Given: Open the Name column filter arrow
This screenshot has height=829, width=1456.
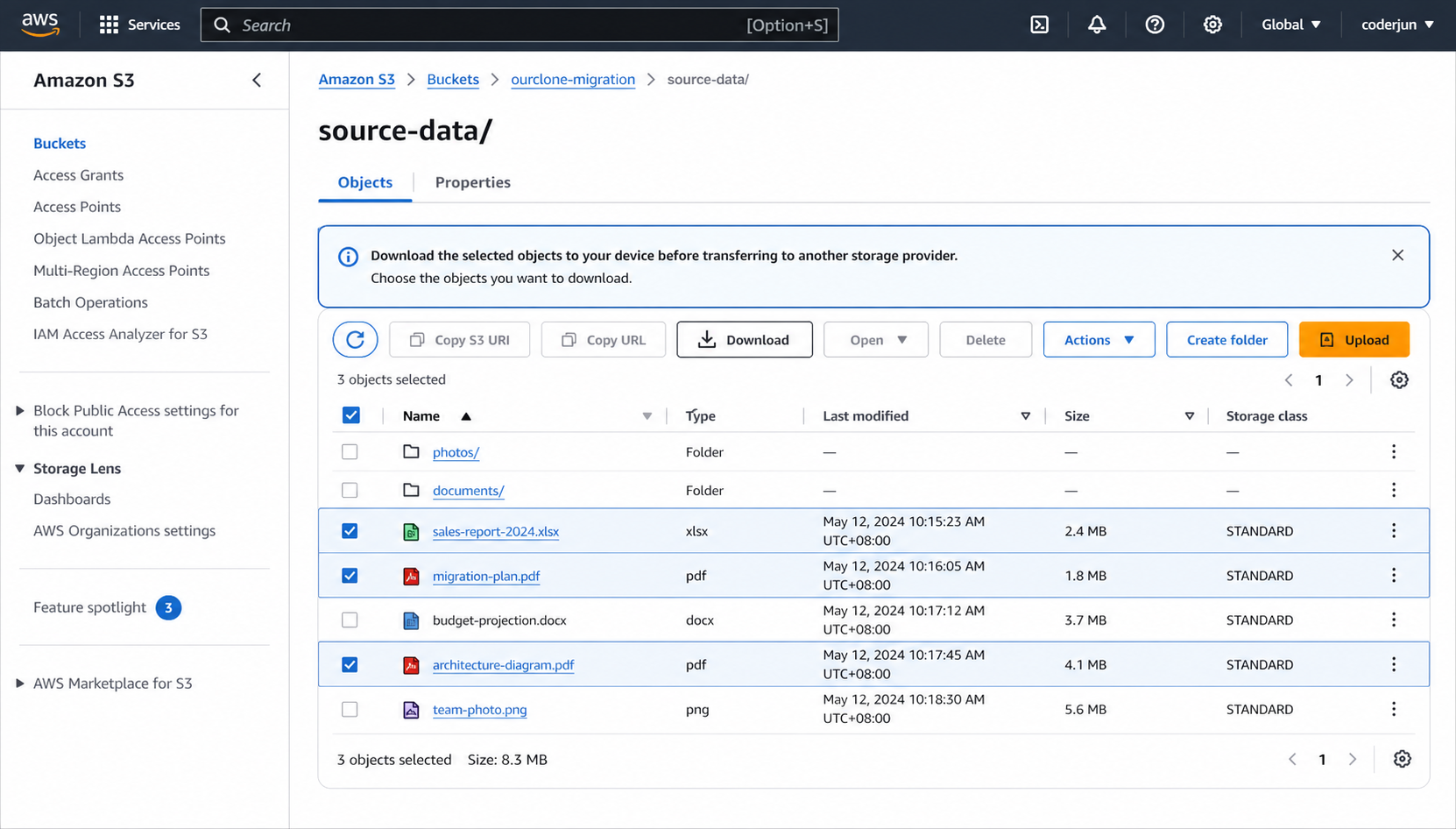Looking at the screenshot, I should pos(647,416).
